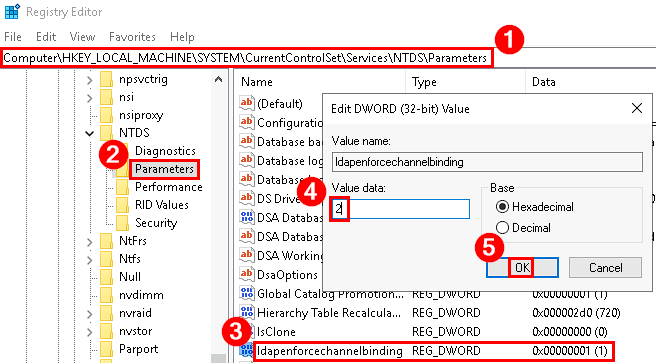Select the Parport folder icon
This screenshot has width=656, height=363.
(x=107, y=349)
